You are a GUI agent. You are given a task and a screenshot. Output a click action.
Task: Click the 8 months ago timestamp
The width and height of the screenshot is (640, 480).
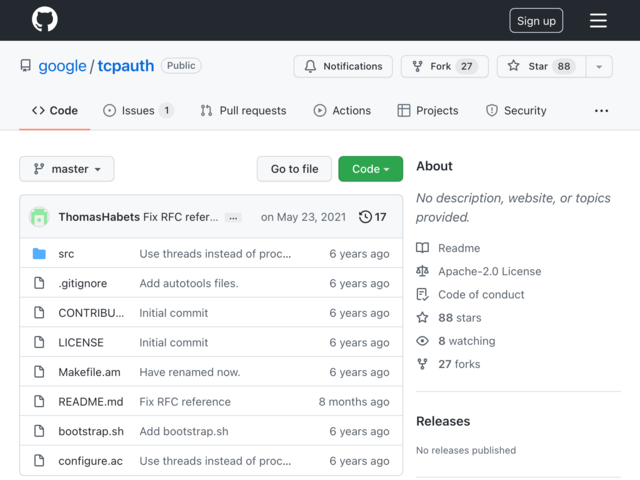point(354,402)
